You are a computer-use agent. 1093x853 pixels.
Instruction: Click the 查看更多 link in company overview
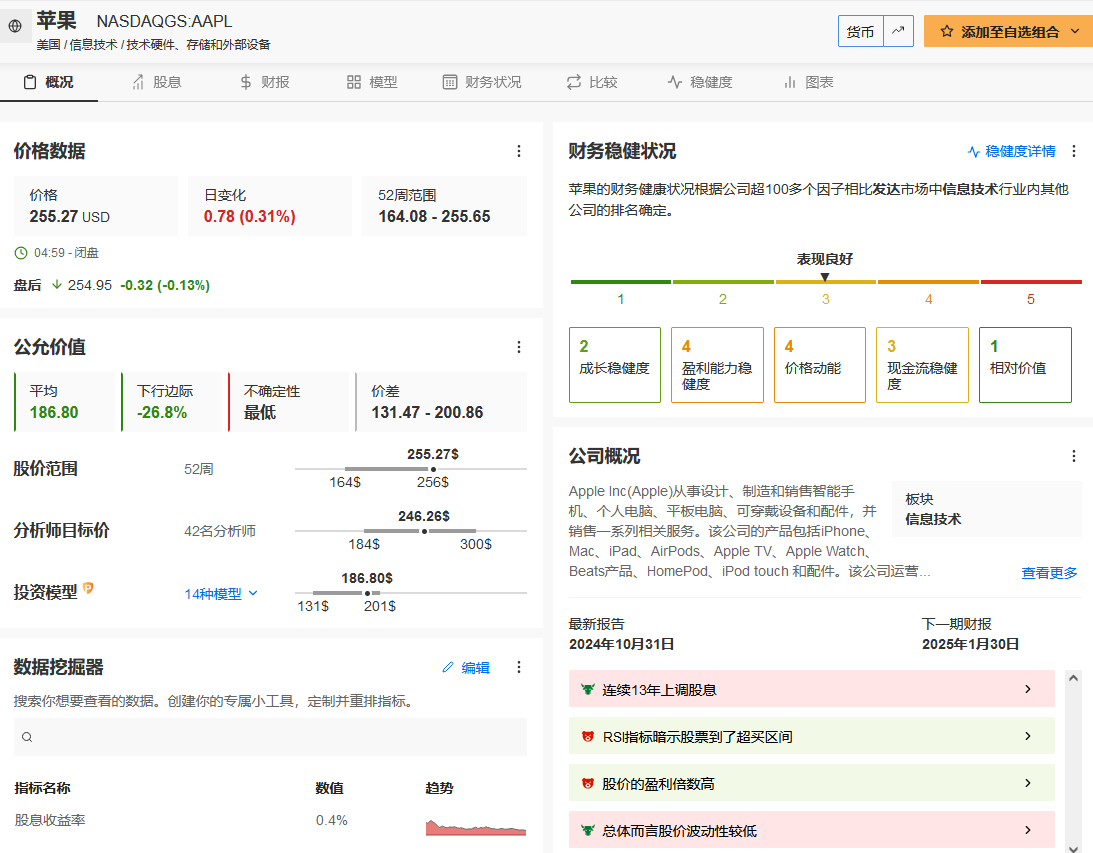click(1049, 573)
